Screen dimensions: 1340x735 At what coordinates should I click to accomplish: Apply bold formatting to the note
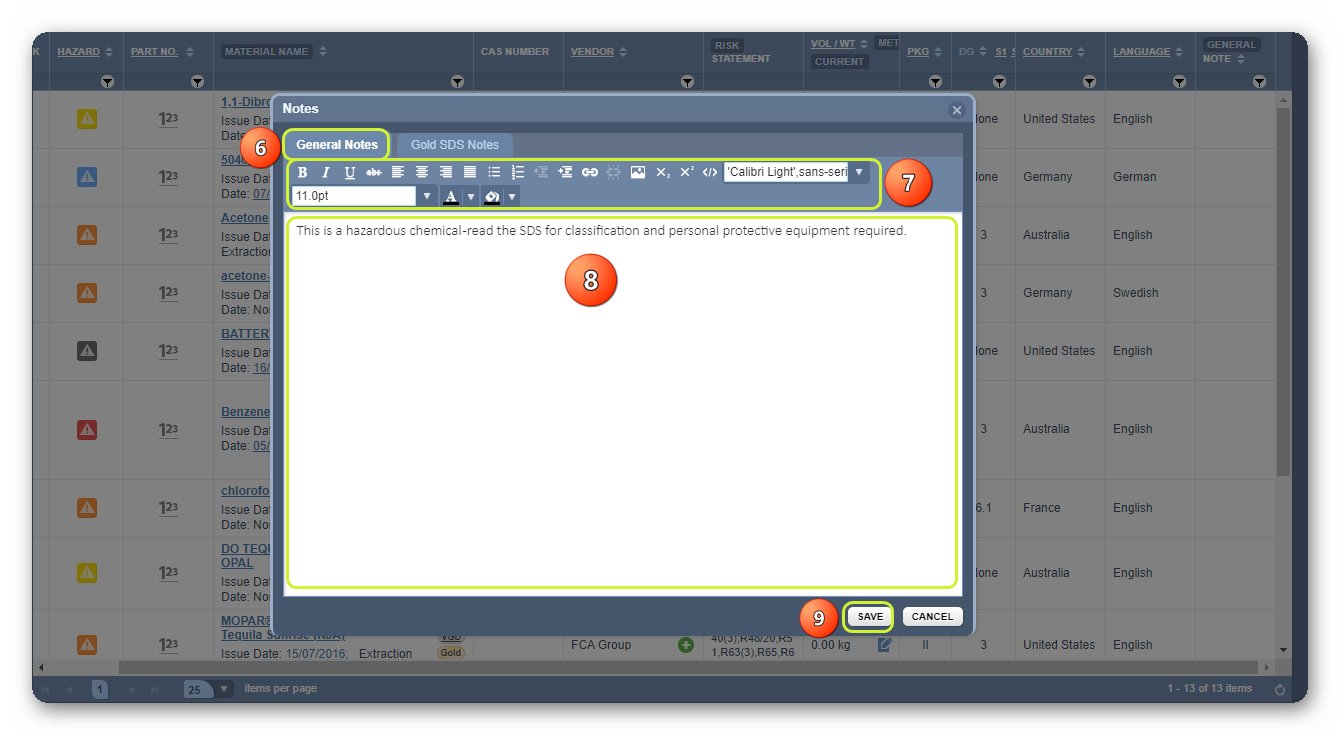302,171
